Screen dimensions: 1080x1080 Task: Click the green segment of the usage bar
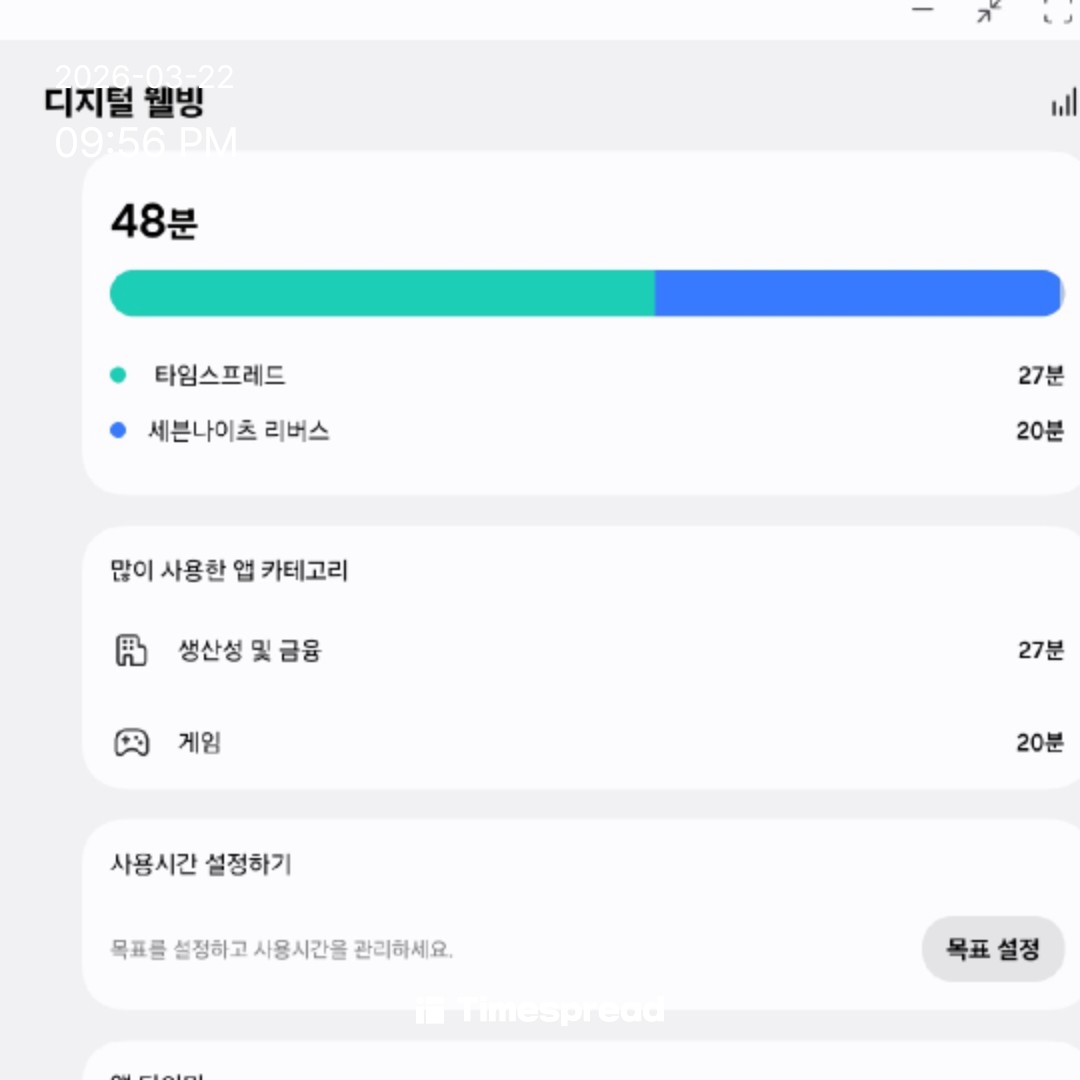(x=382, y=293)
